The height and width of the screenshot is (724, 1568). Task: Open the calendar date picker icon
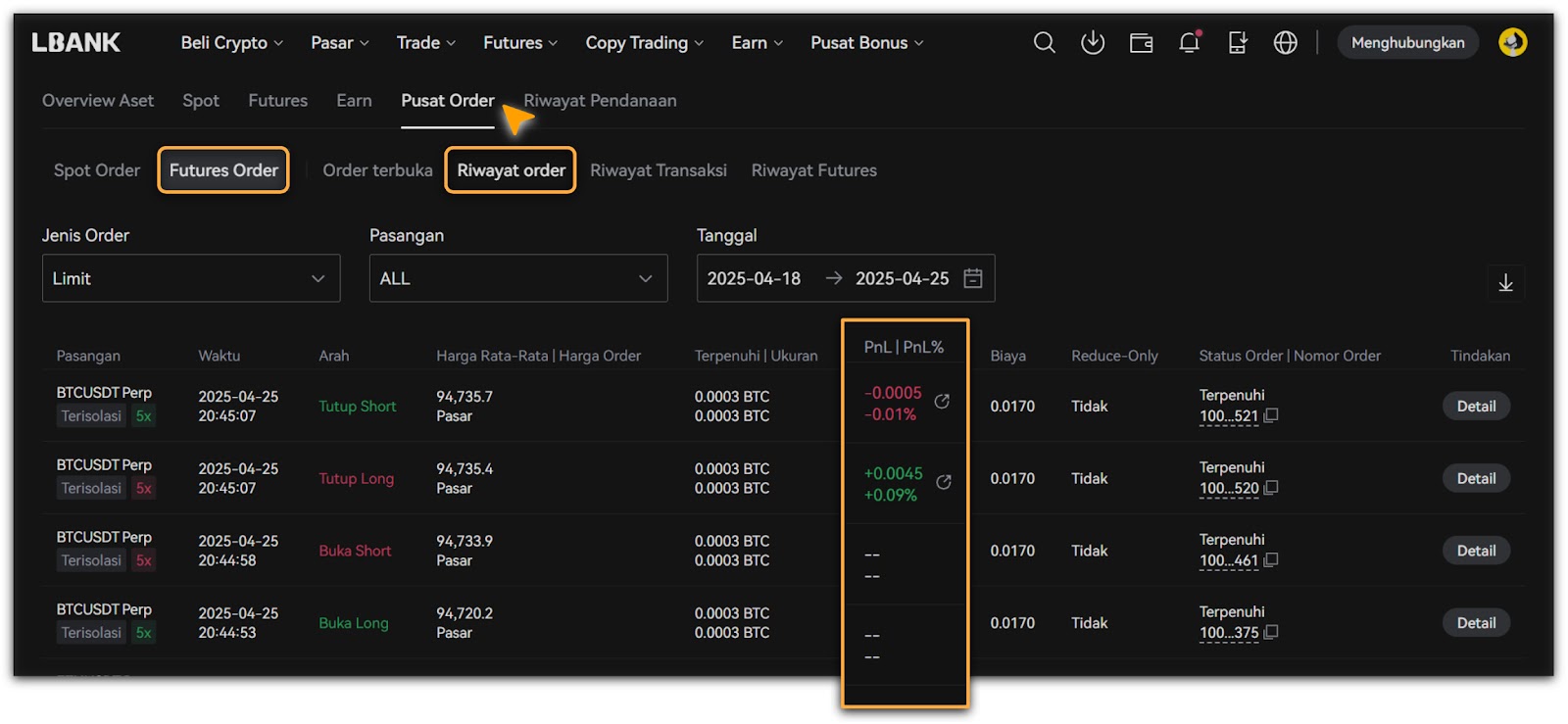972,278
